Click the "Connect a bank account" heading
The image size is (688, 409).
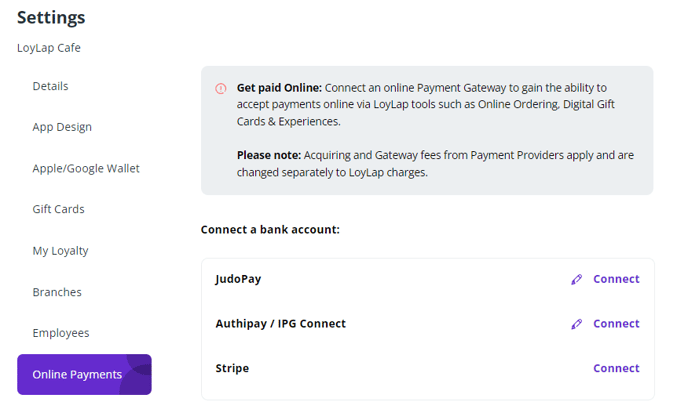(x=270, y=229)
